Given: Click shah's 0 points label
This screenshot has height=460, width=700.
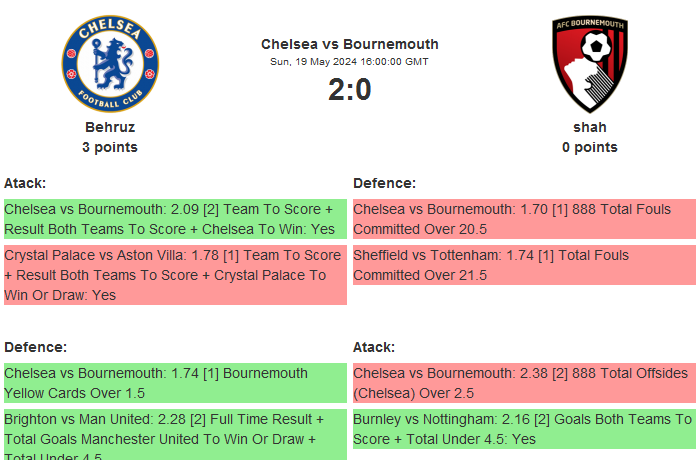Looking at the screenshot, I should click(589, 147).
